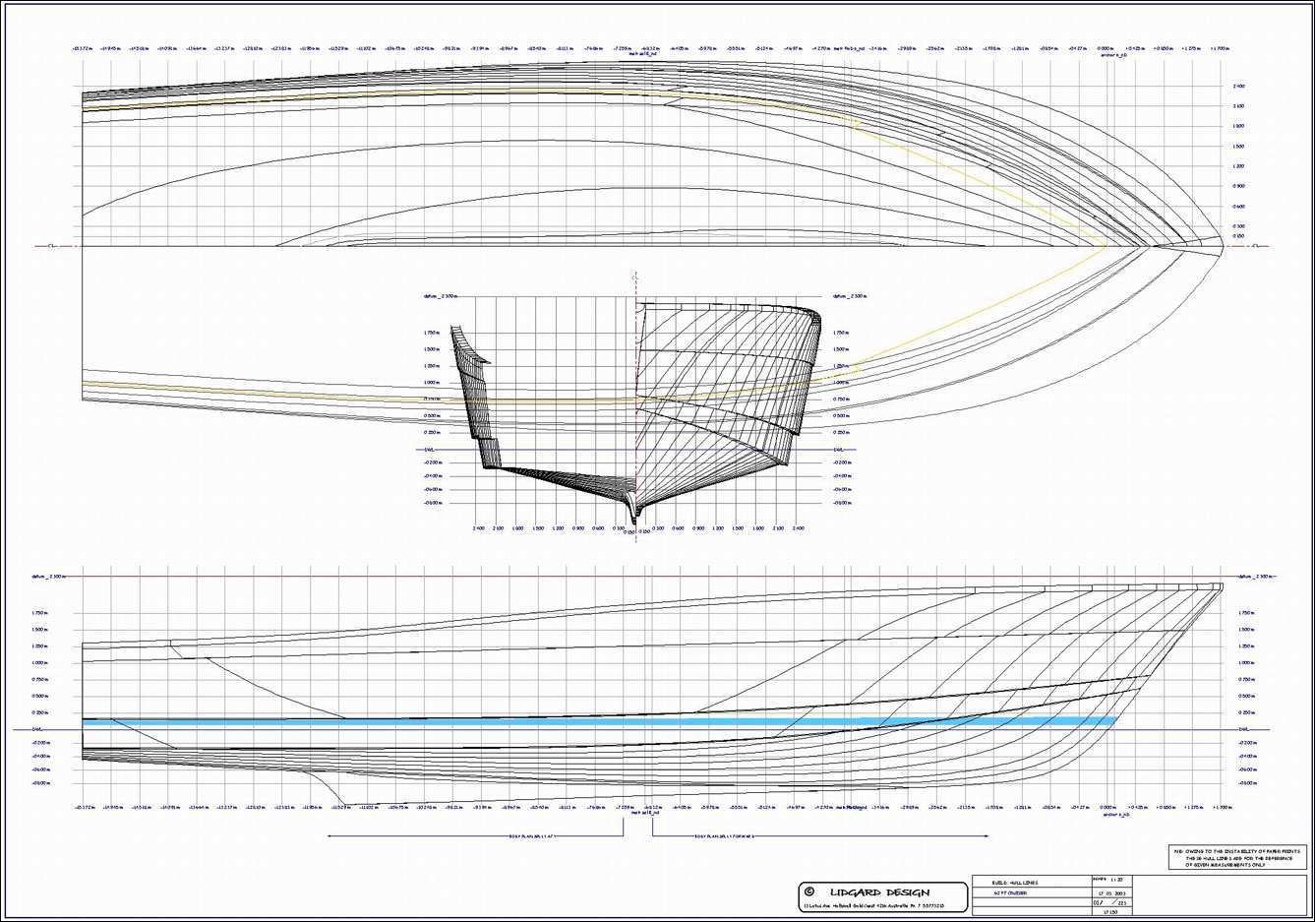Select the -0.800 m label right of body plan
The width and height of the screenshot is (1316, 922).
pyautogui.click(x=842, y=503)
